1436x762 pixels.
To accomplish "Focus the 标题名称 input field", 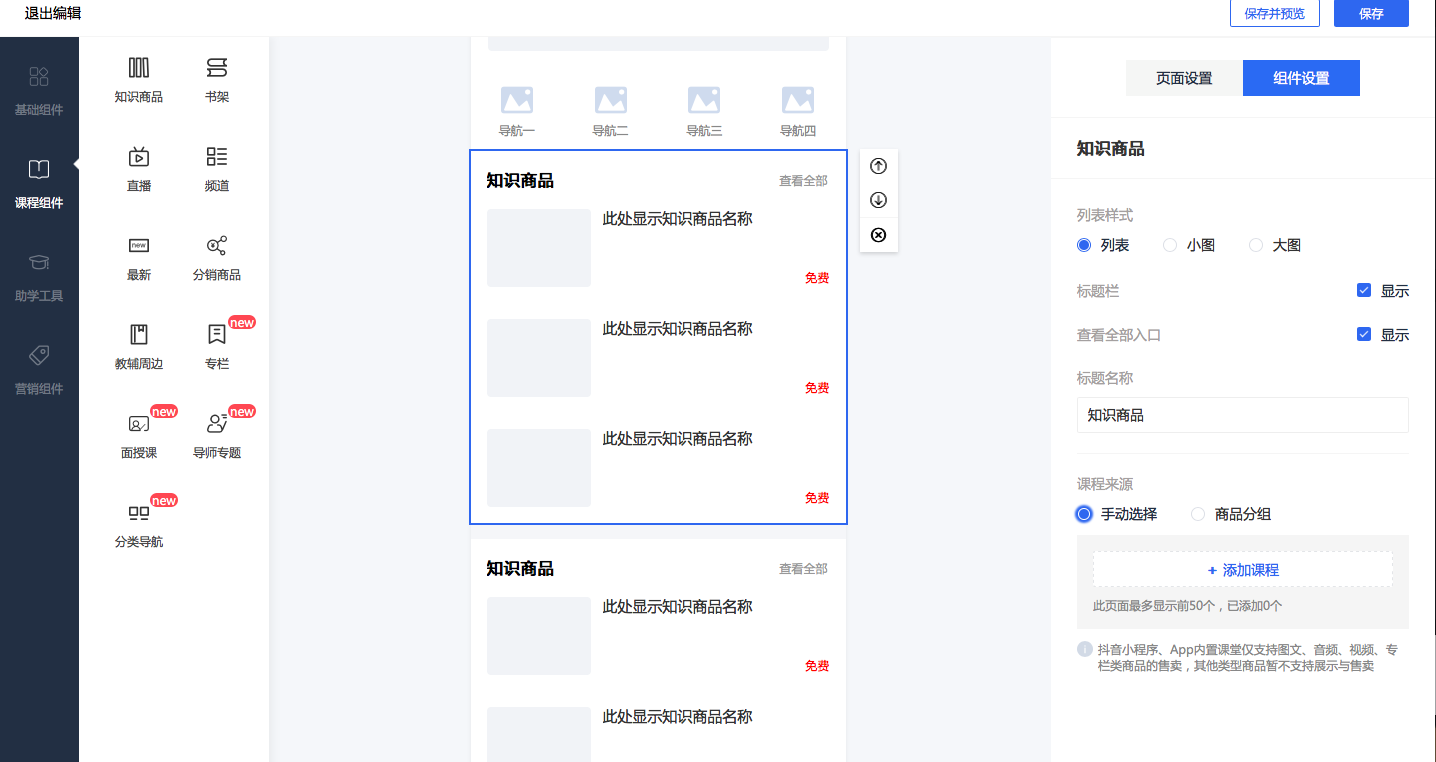I will [1243, 415].
